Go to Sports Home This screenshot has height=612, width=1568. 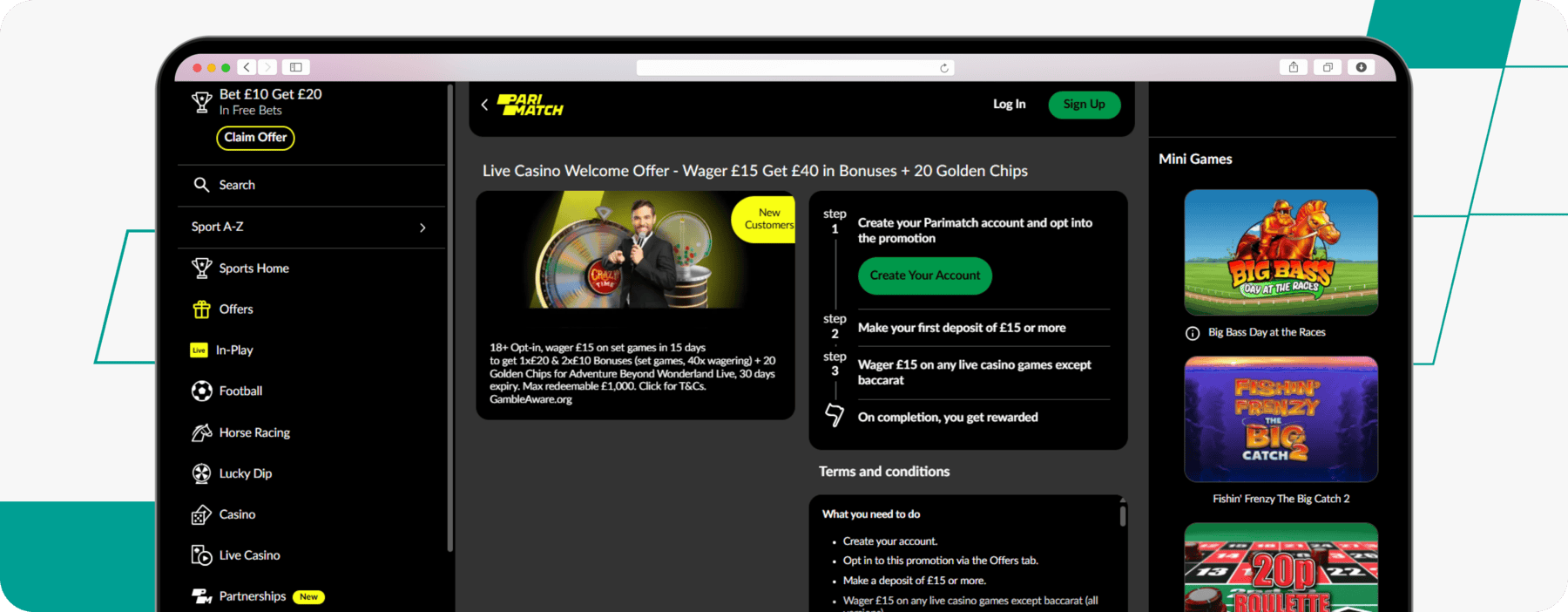pos(253,269)
